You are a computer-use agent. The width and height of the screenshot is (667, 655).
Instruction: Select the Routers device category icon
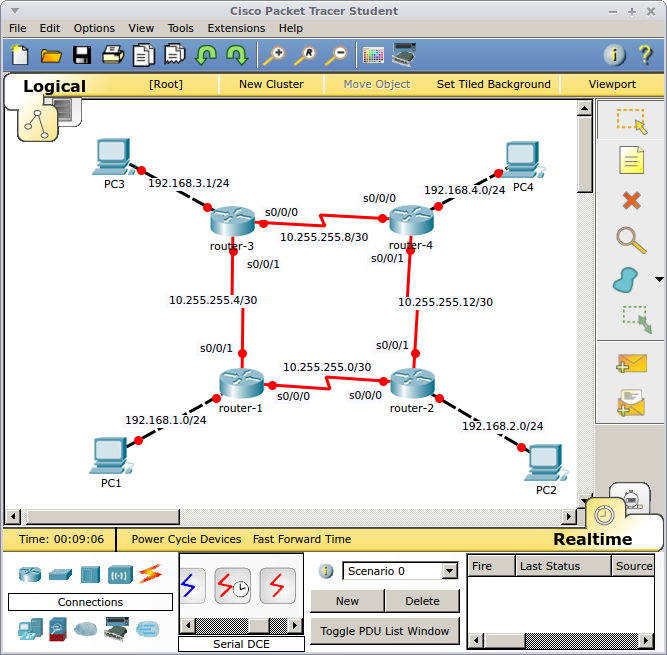tap(30, 575)
